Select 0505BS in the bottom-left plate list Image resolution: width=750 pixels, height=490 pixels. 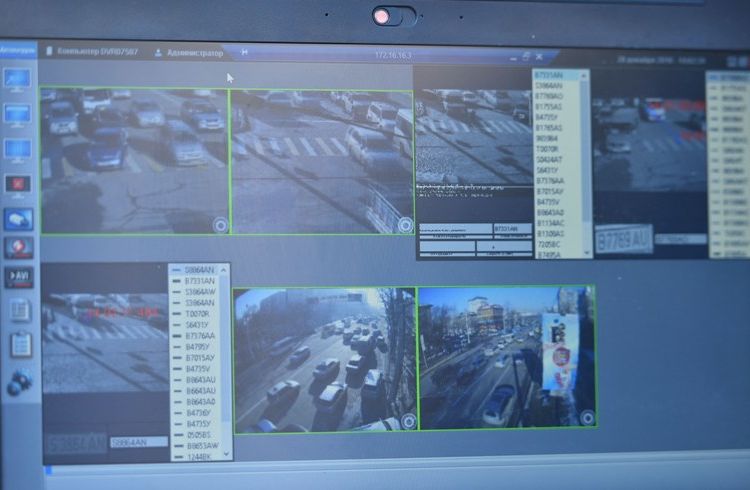(199, 435)
